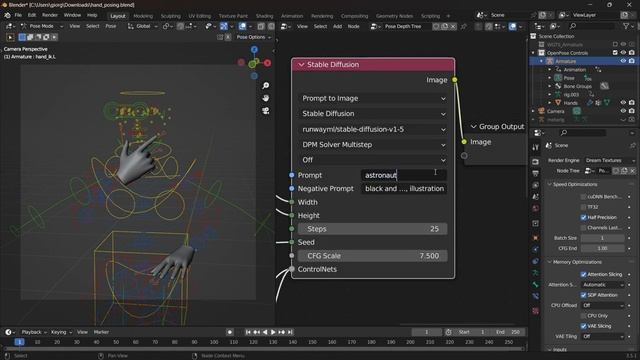The height and width of the screenshot is (360, 640).
Task: Jump to the timeline start frame
Action: pos(248,332)
